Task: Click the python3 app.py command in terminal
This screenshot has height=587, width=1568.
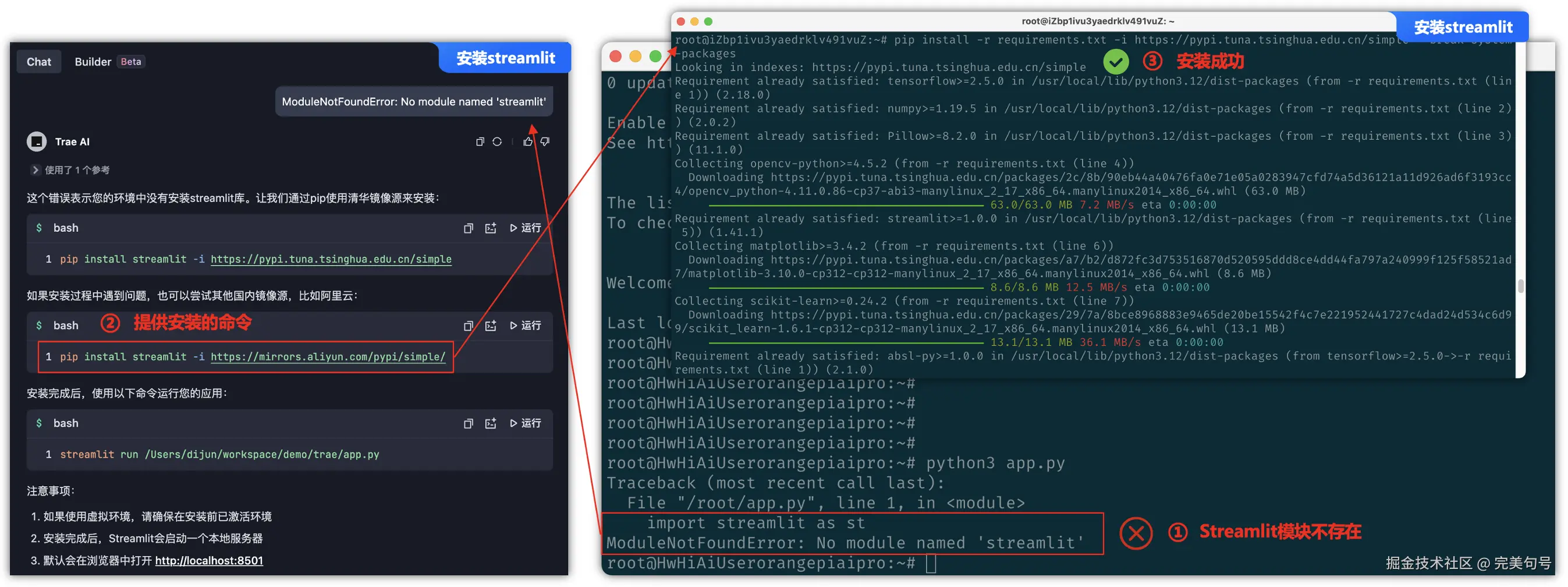Action: 995,463
